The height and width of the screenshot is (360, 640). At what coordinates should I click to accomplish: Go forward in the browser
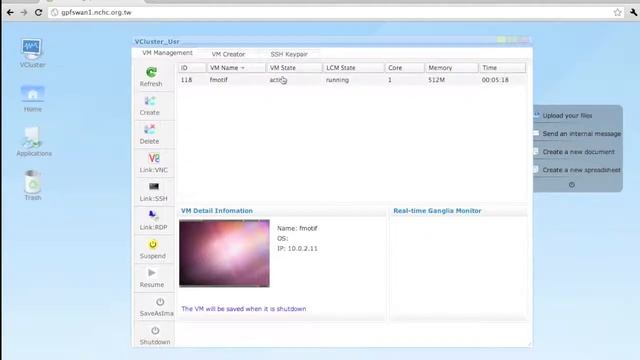pyautogui.click(x=24, y=12)
